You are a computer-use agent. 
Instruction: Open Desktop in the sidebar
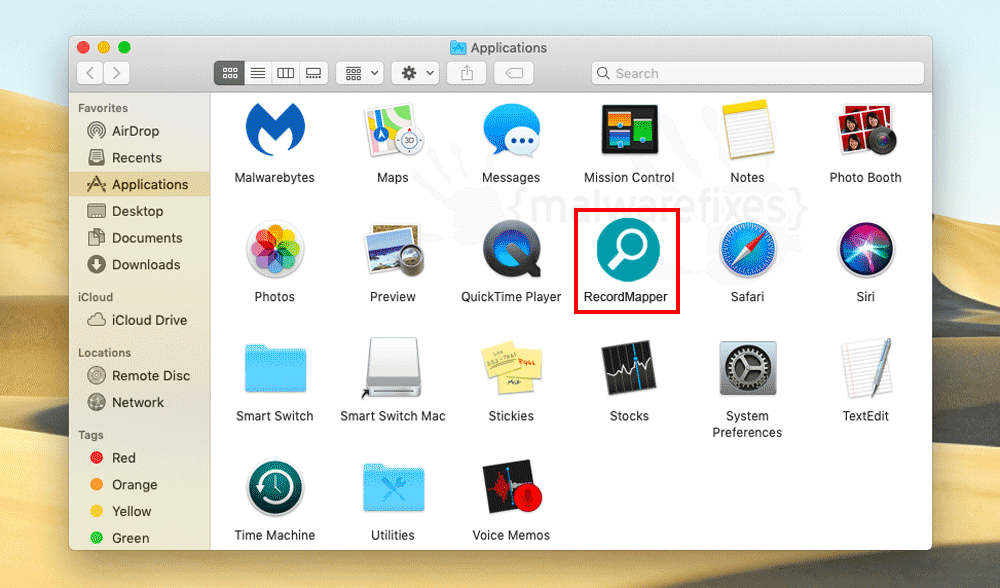tap(140, 211)
